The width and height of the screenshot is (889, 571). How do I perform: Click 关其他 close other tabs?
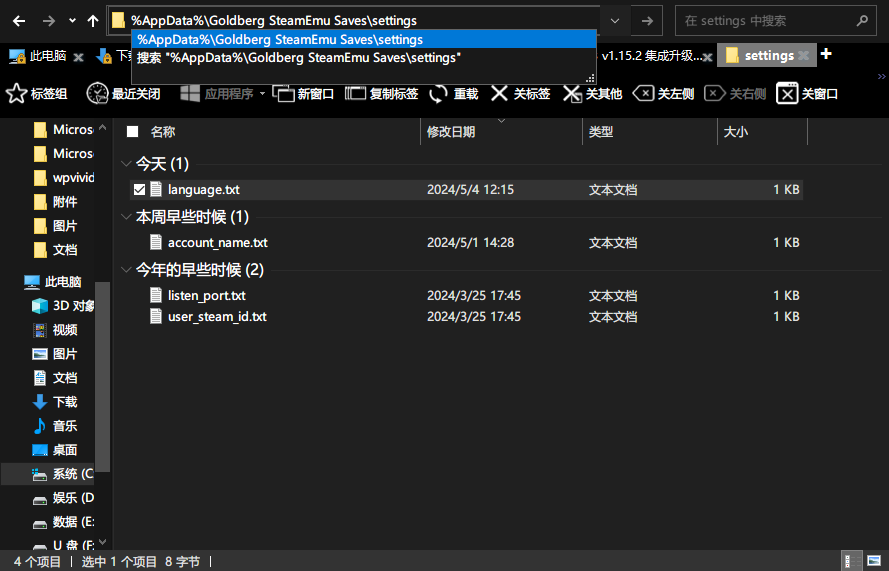[592, 94]
